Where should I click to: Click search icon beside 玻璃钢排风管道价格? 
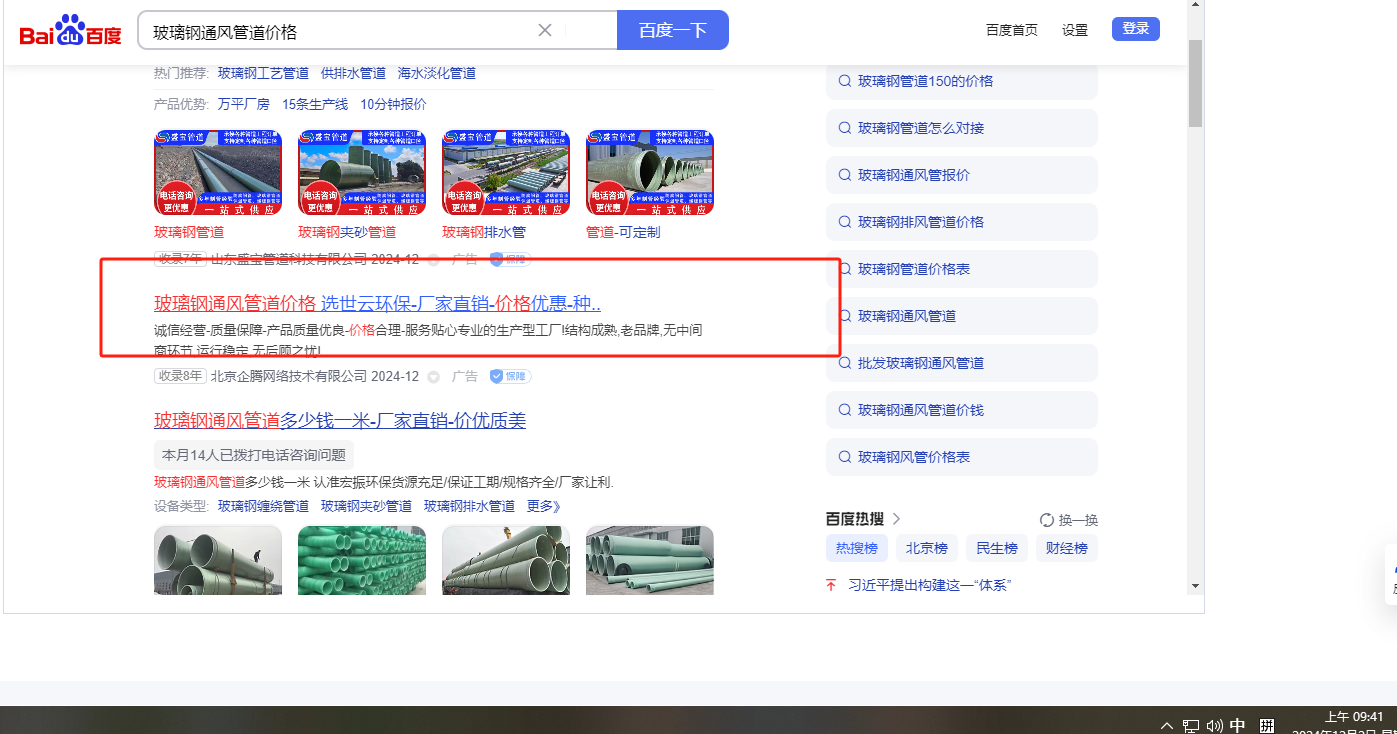click(x=844, y=222)
